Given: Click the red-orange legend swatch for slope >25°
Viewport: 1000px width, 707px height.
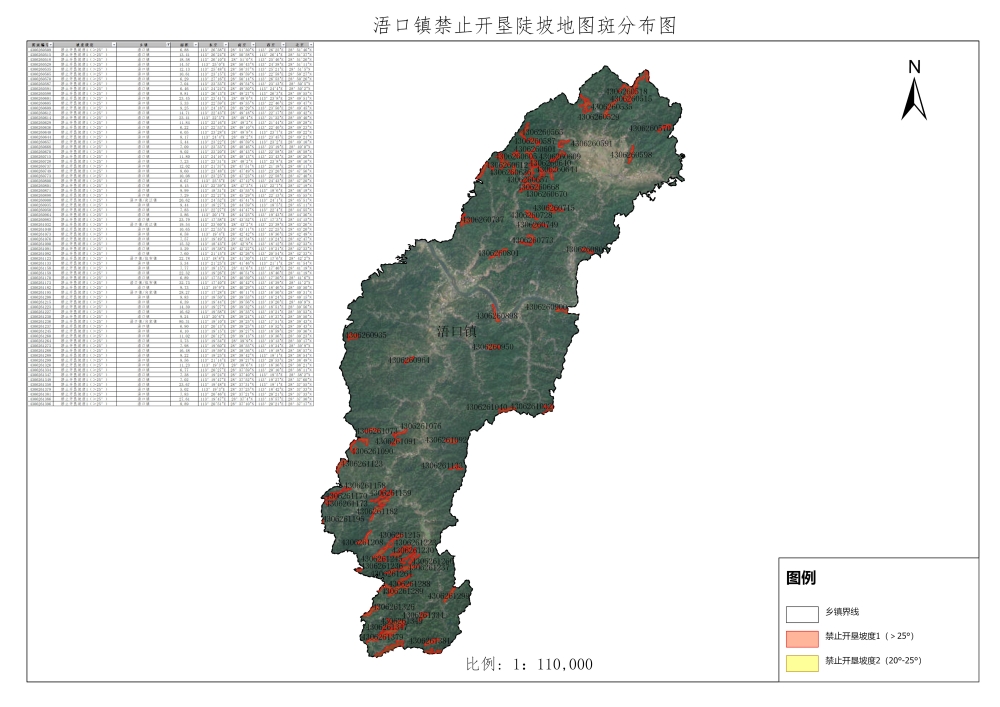Looking at the screenshot, I should 803,637.
